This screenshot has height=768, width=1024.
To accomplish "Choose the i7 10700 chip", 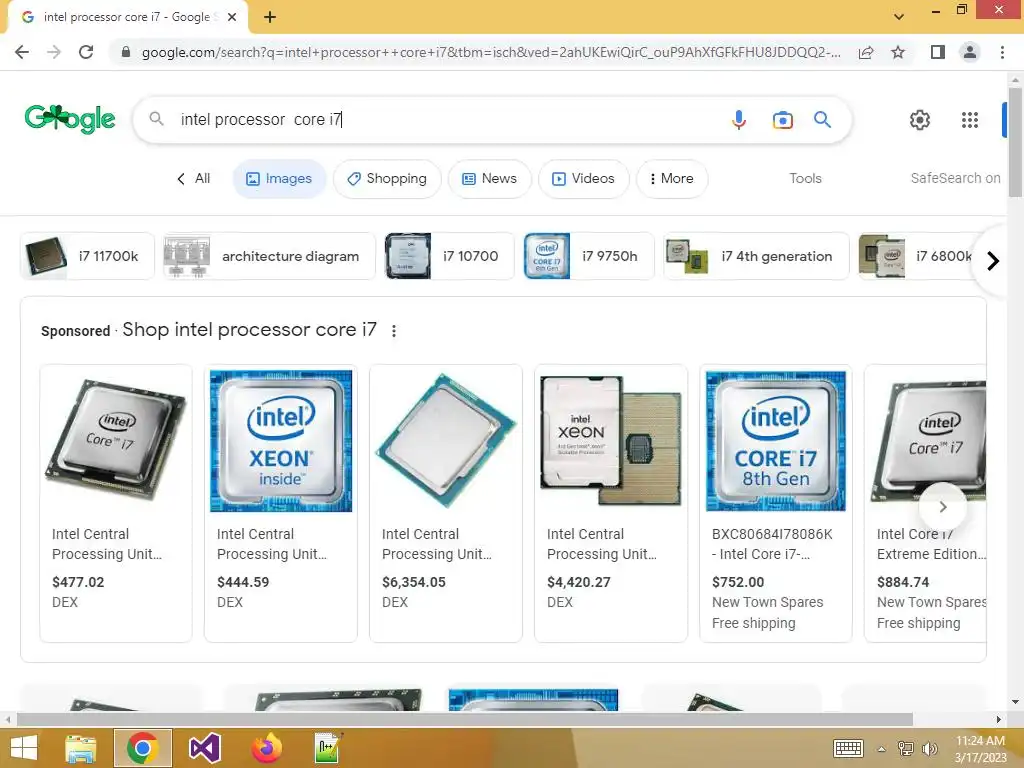I will point(449,256).
